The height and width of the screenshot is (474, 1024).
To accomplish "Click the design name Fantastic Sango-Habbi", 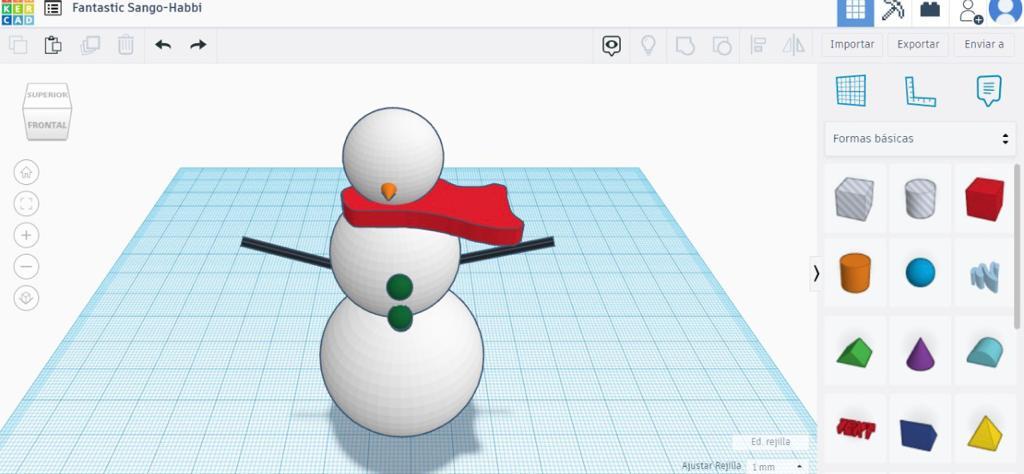I will (136, 8).
